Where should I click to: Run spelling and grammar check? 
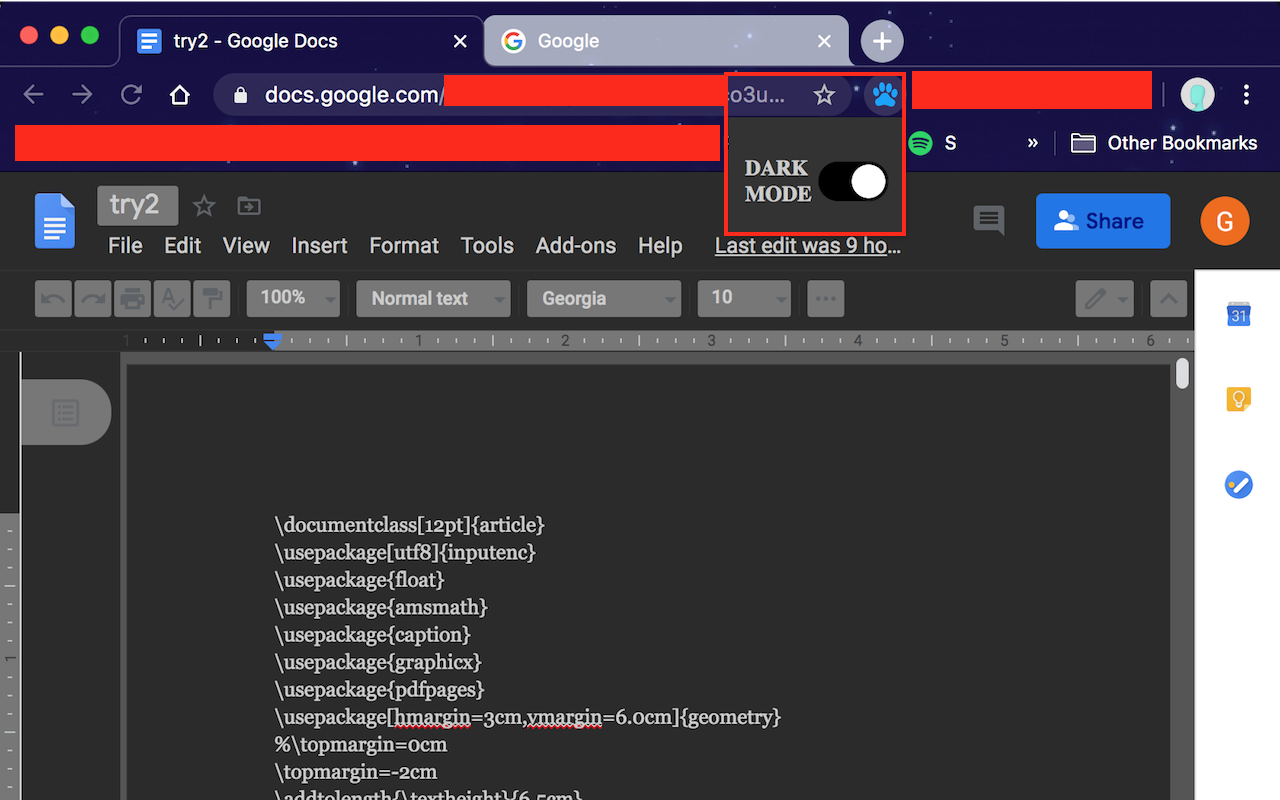tap(172, 298)
